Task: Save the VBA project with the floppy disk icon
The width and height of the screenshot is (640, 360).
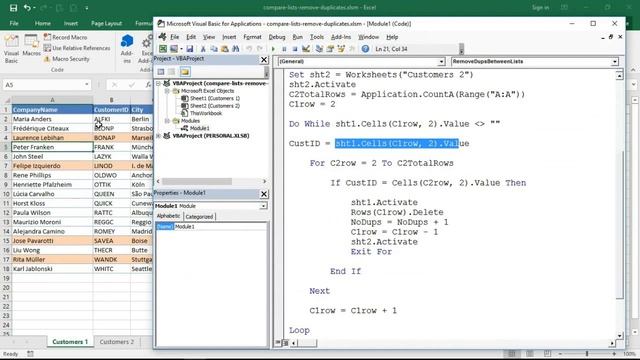Action: (x=190, y=49)
